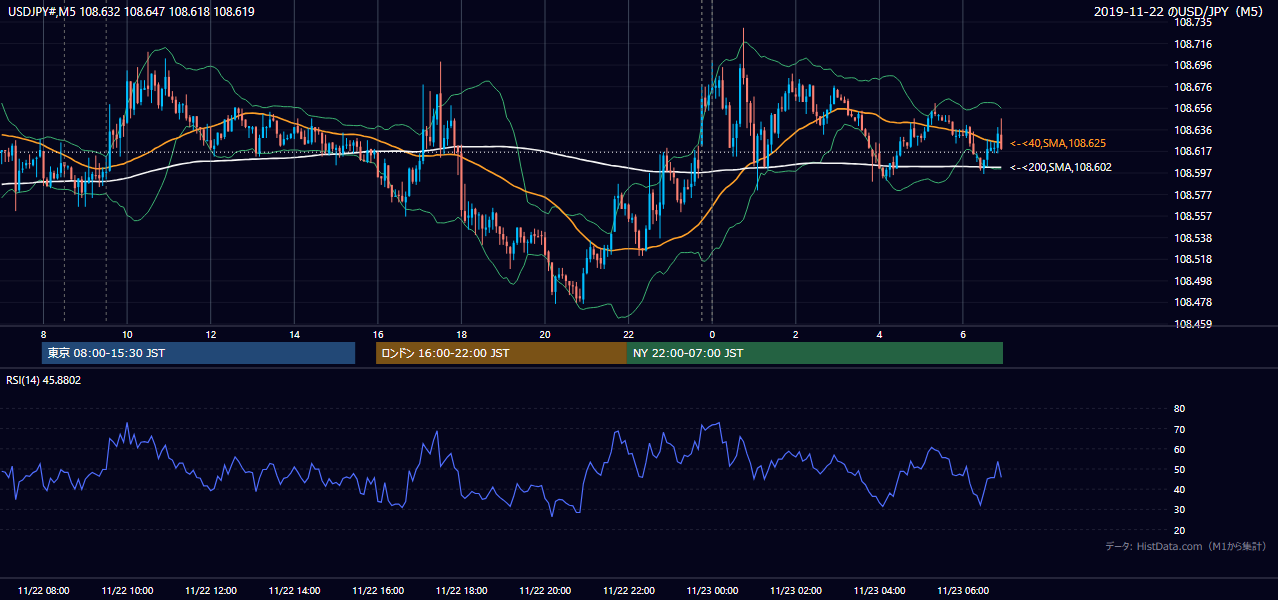
Task: Click price axis label 108.696
Action: click(x=1192, y=65)
